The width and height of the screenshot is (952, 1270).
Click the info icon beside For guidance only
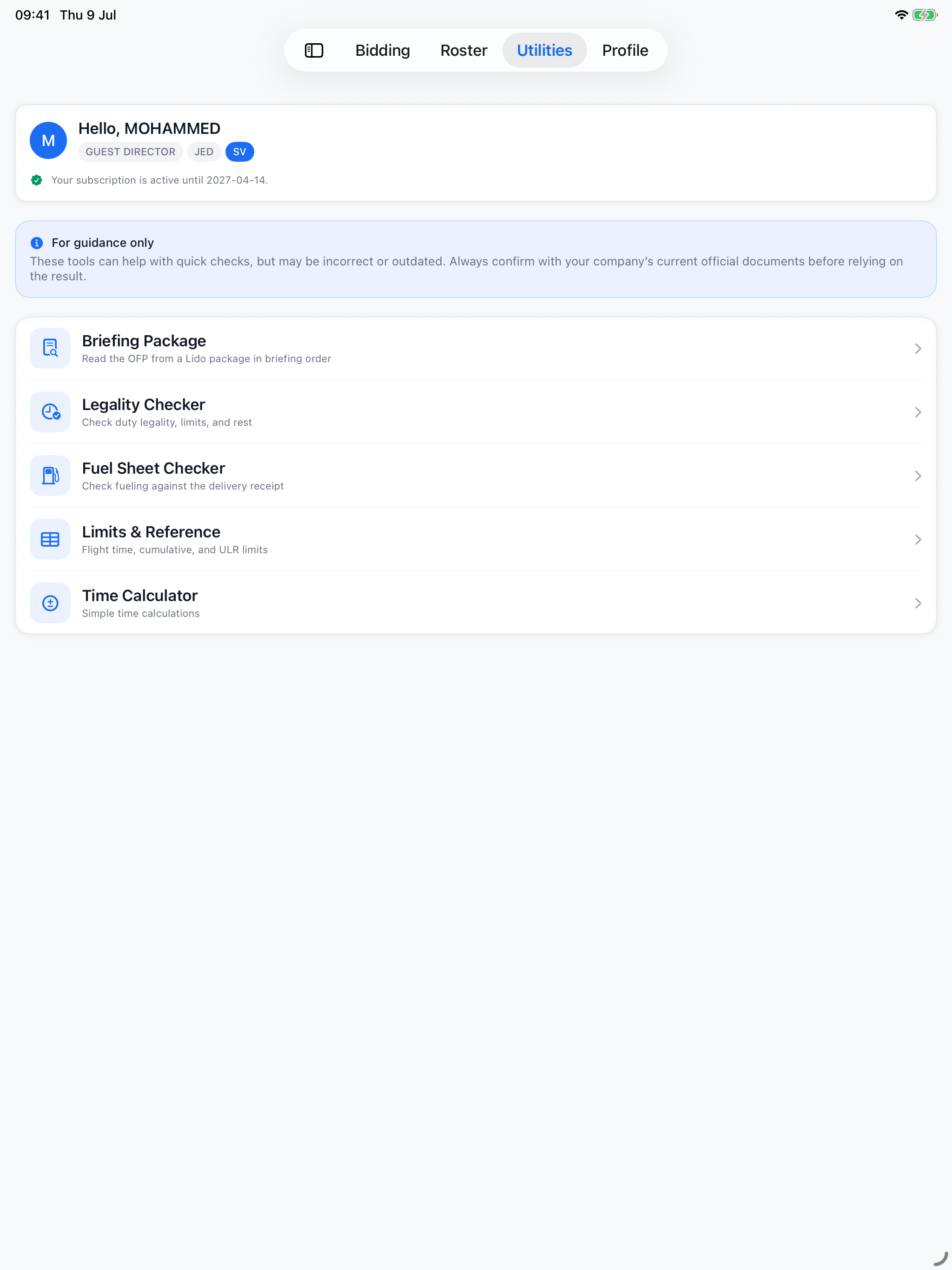(37, 243)
